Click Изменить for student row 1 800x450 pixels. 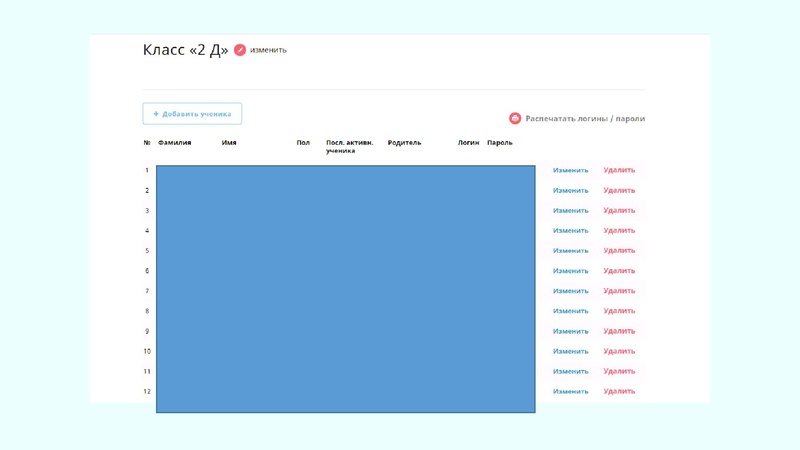coord(570,170)
